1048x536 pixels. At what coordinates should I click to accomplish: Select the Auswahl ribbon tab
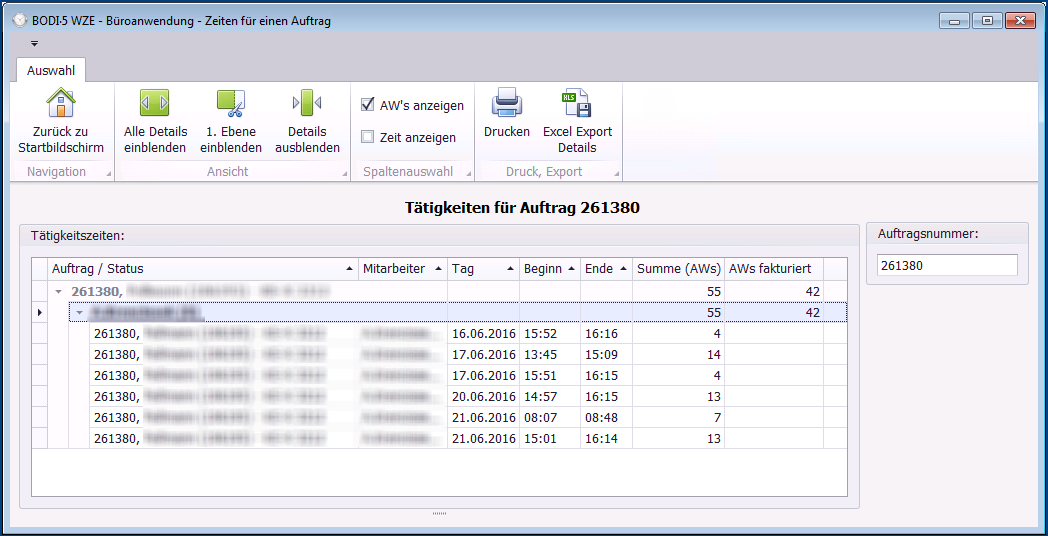[51, 71]
